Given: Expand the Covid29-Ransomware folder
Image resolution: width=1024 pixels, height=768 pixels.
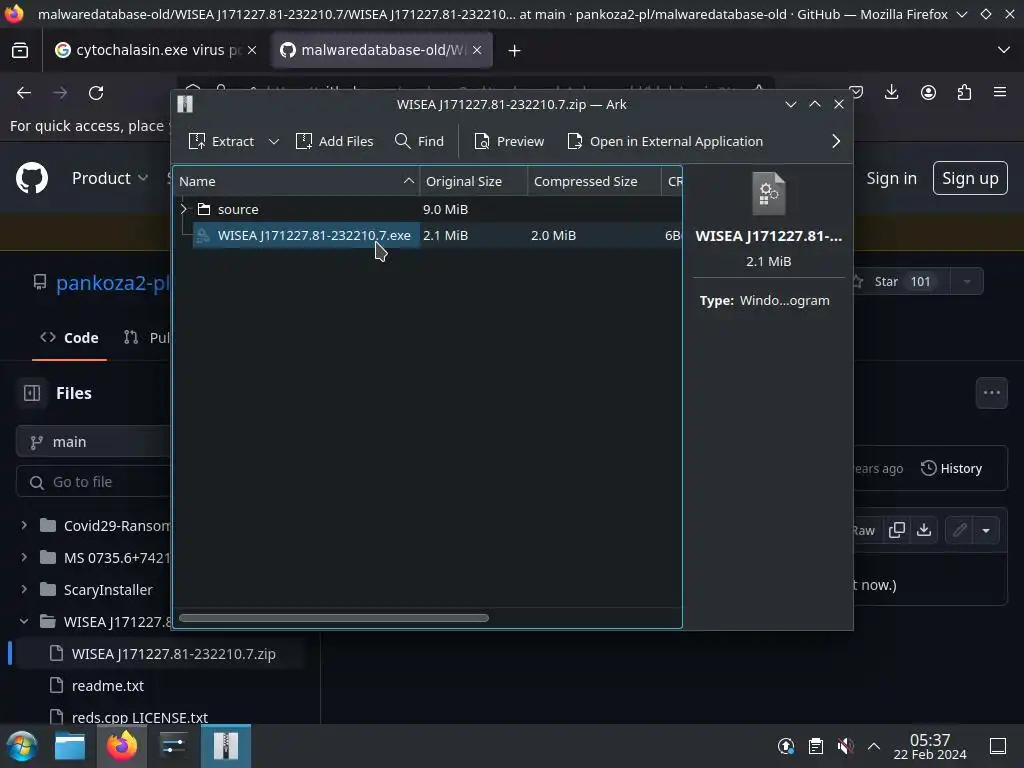Looking at the screenshot, I should pos(24,525).
